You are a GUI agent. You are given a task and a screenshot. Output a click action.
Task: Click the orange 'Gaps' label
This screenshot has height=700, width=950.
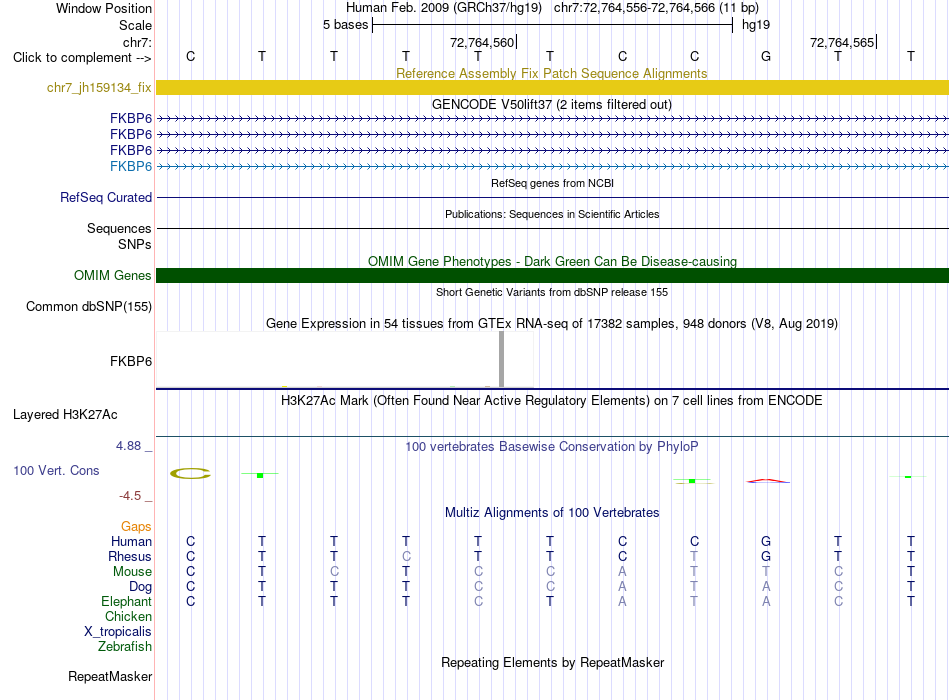[x=136, y=527]
